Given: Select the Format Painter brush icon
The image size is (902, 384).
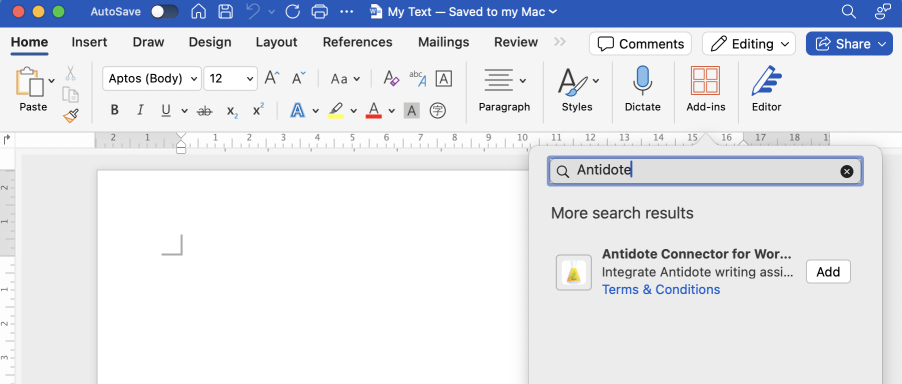Looking at the screenshot, I should point(70,116).
